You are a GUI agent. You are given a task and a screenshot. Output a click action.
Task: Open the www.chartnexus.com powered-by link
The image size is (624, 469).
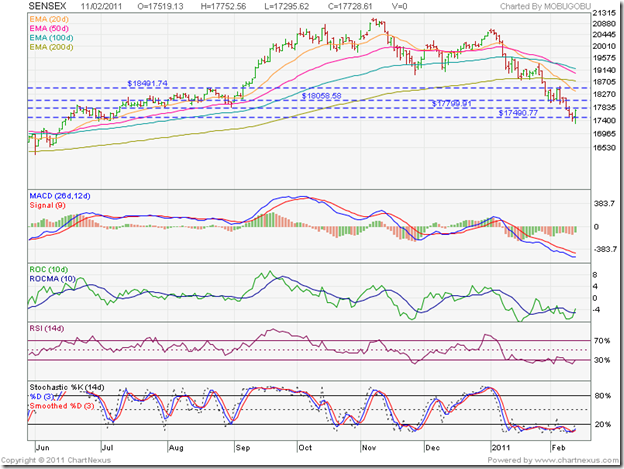(577, 460)
